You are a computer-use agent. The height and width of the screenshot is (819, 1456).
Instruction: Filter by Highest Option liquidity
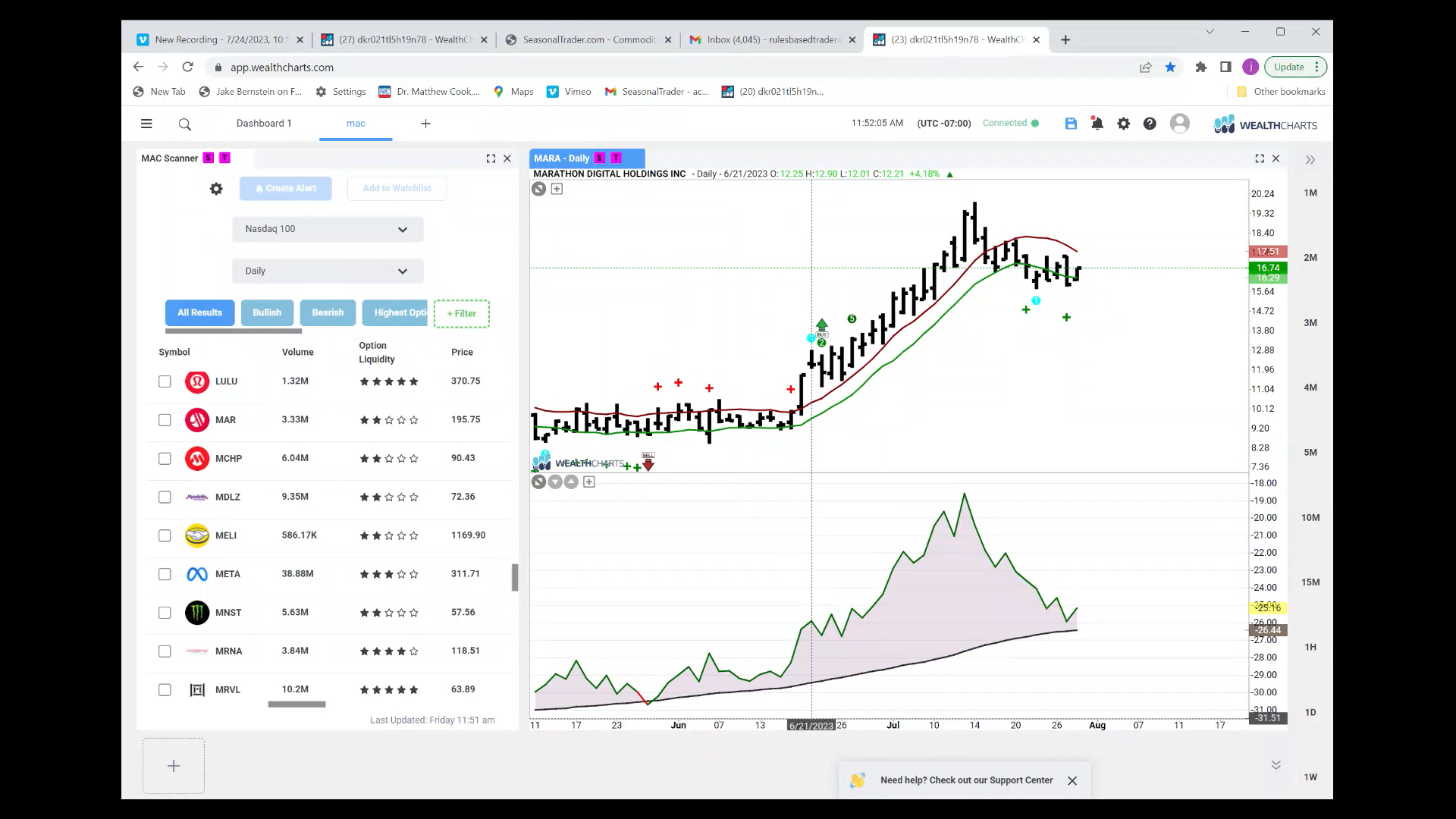pyautogui.click(x=395, y=313)
